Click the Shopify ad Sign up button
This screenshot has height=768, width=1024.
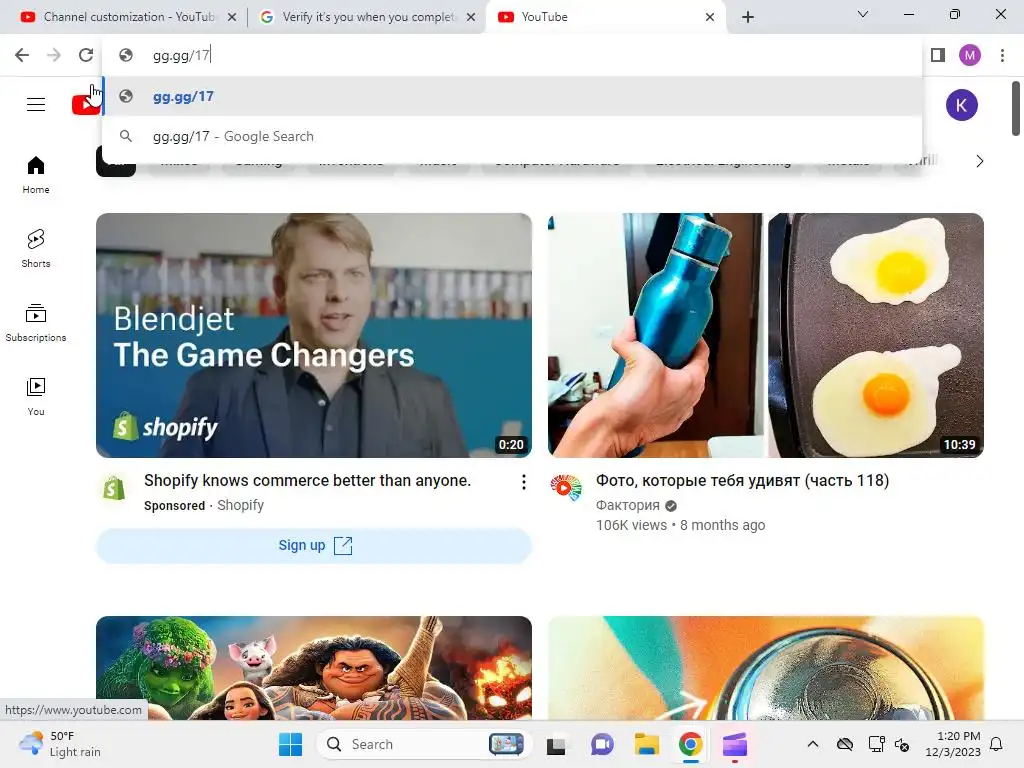tap(314, 545)
